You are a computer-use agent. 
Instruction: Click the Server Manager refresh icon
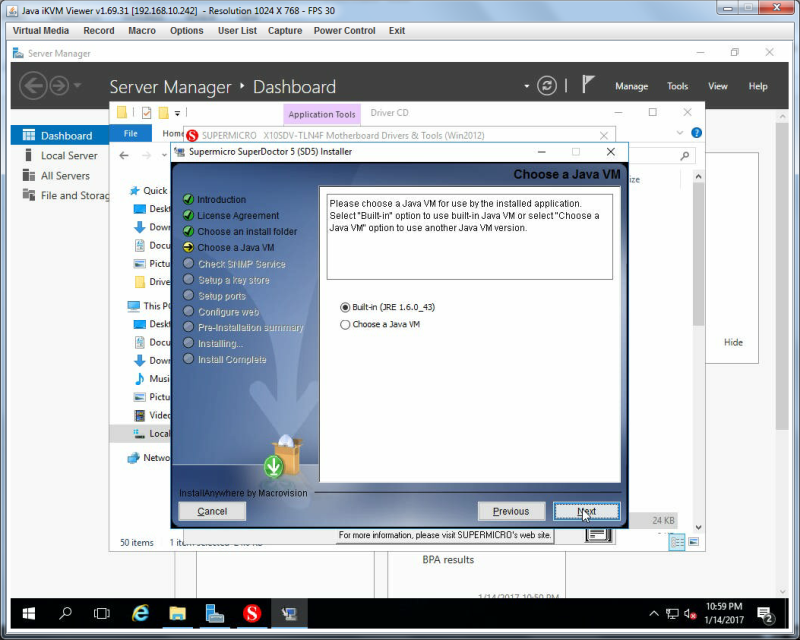click(546, 86)
